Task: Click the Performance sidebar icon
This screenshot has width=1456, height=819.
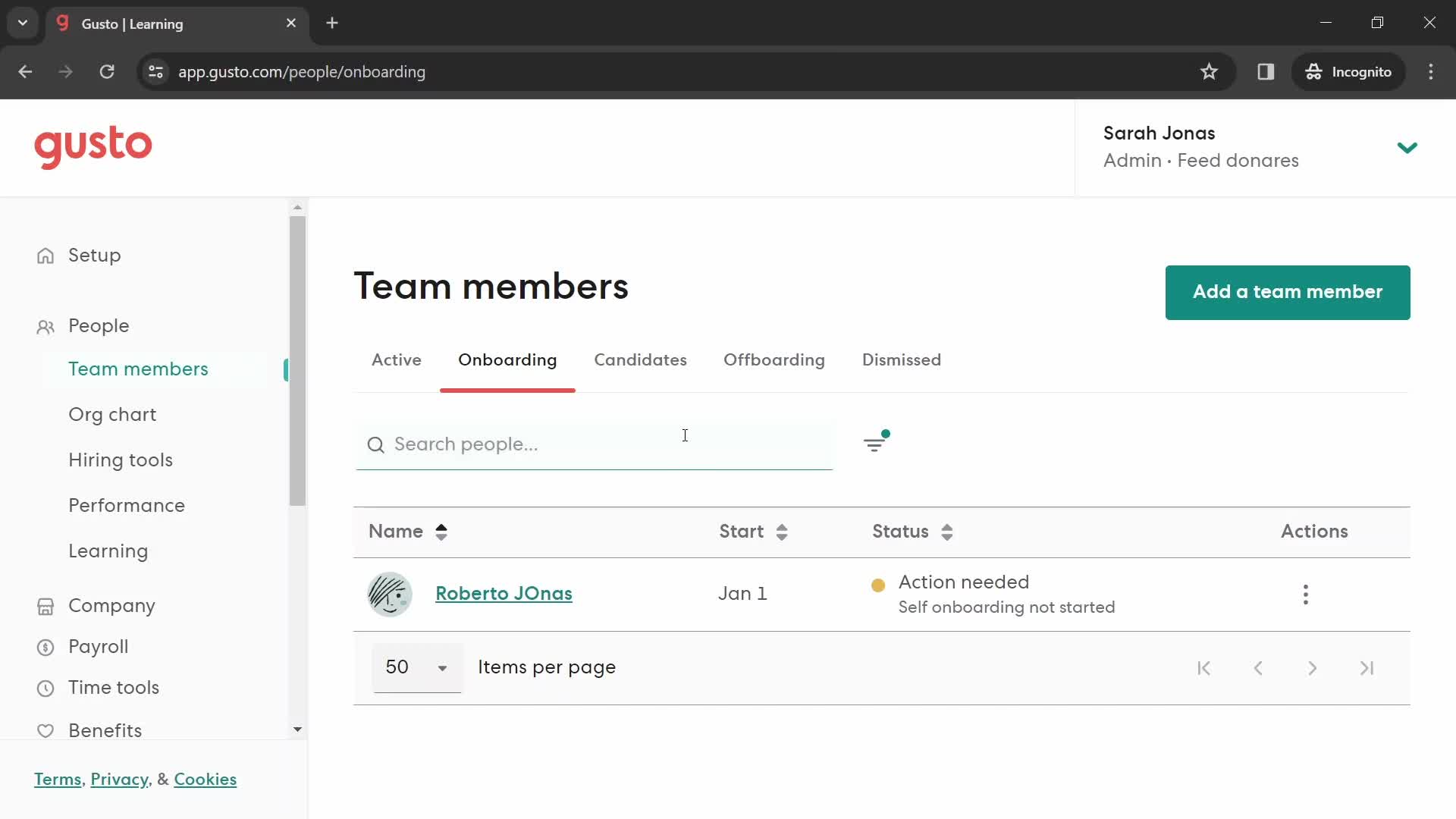Action: pos(126,504)
